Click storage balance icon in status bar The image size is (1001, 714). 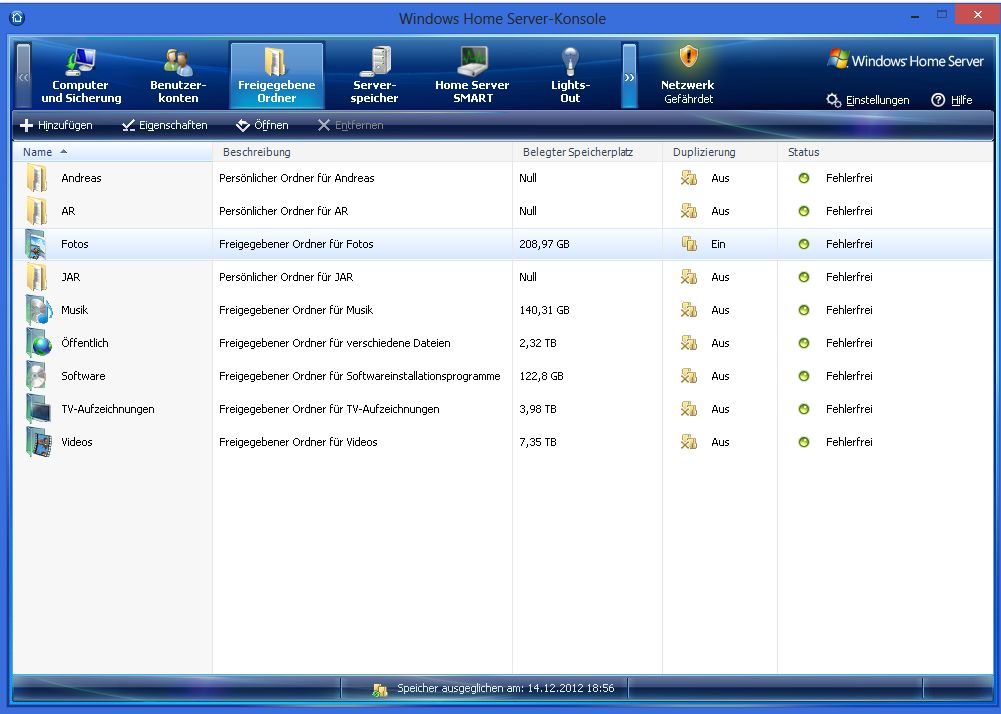(380, 689)
